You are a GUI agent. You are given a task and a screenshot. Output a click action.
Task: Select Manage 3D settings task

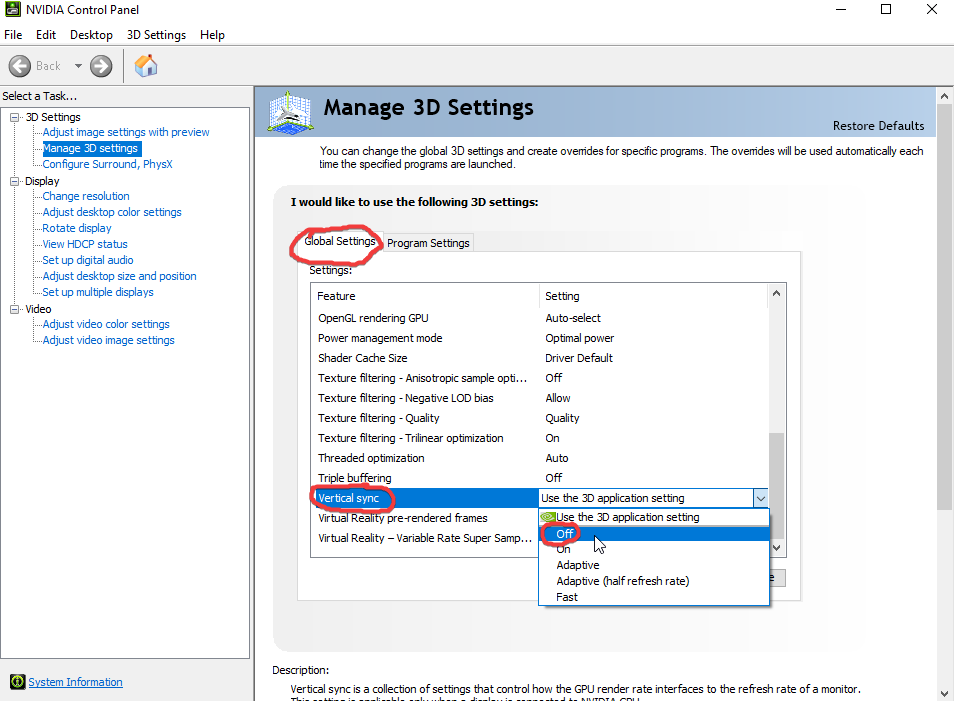[91, 148]
